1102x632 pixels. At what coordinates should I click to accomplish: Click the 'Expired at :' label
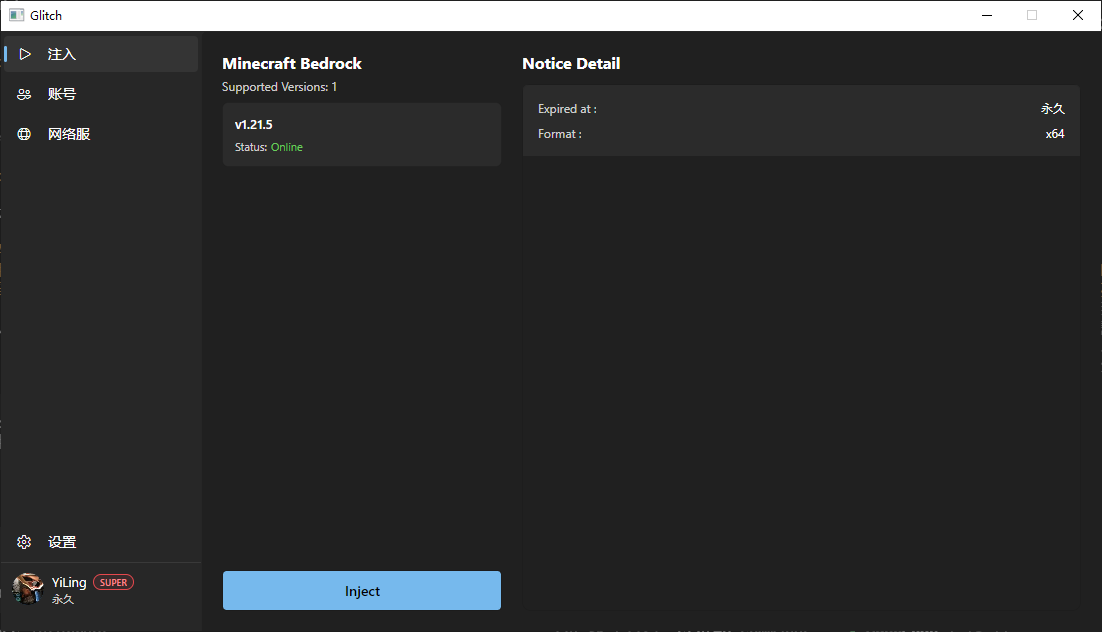(567, 109)
